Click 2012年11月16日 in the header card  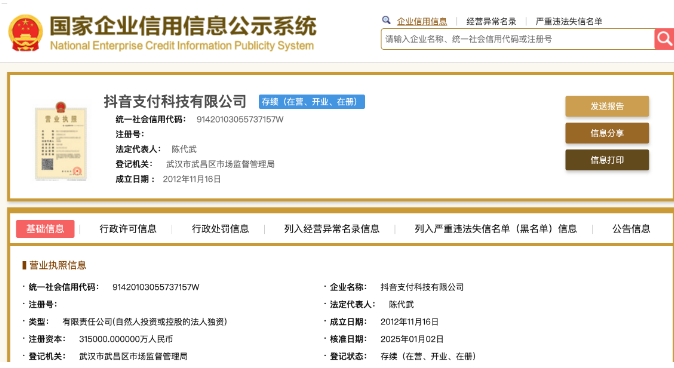[x=192, y=179]
